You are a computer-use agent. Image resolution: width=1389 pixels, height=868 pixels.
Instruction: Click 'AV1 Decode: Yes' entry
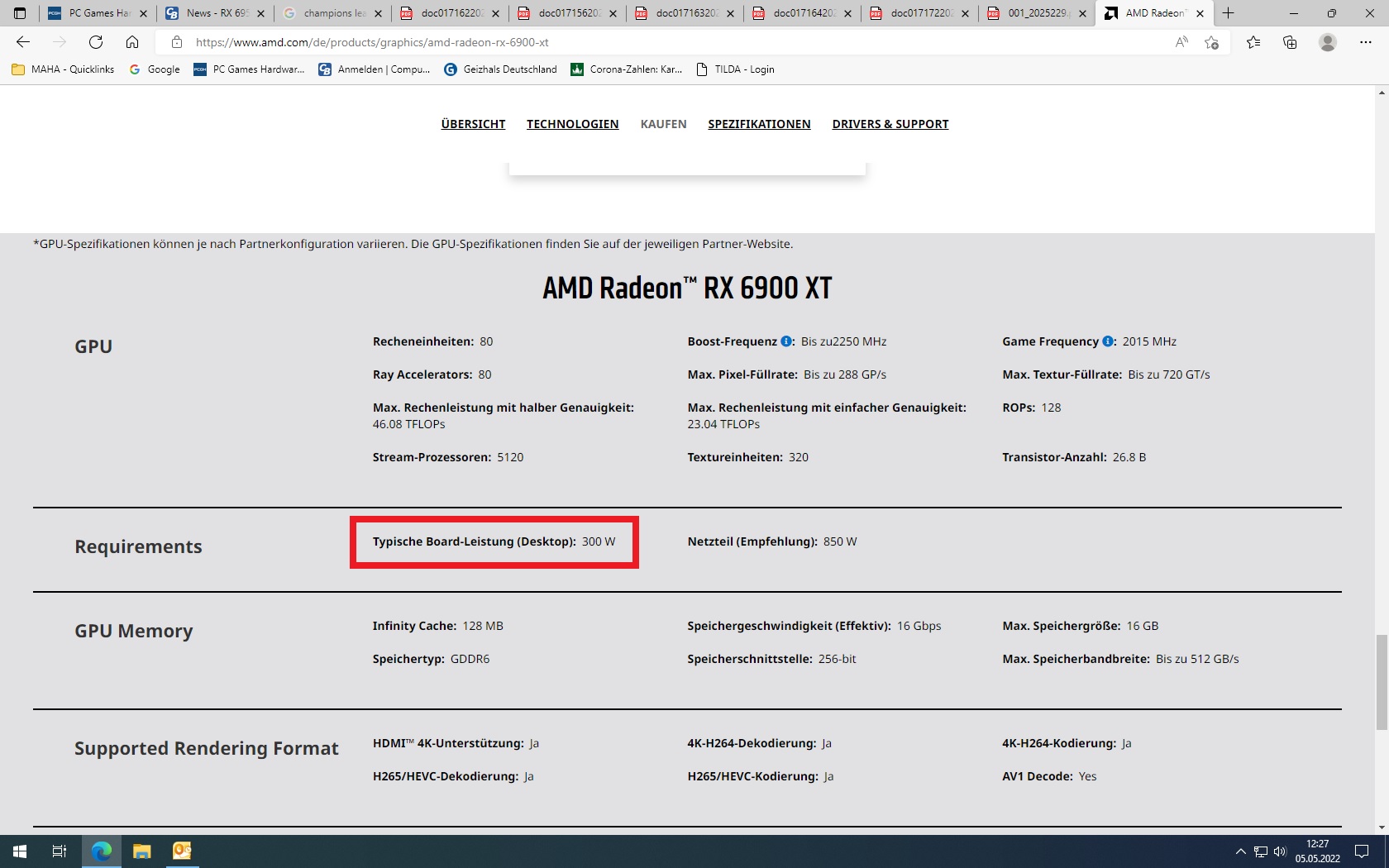[1049, 776]
